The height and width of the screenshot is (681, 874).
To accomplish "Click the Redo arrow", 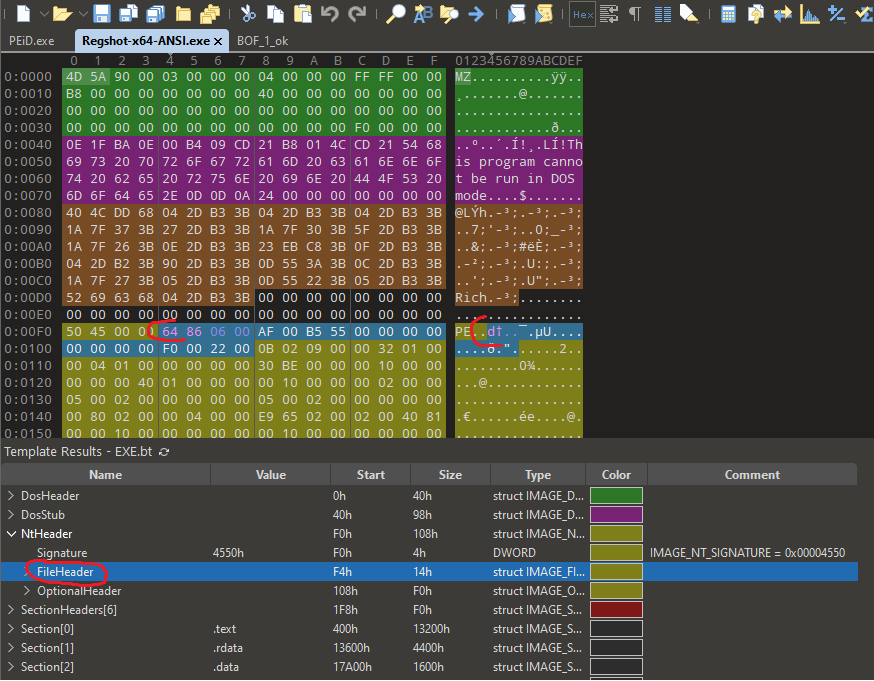I will 357,13.
